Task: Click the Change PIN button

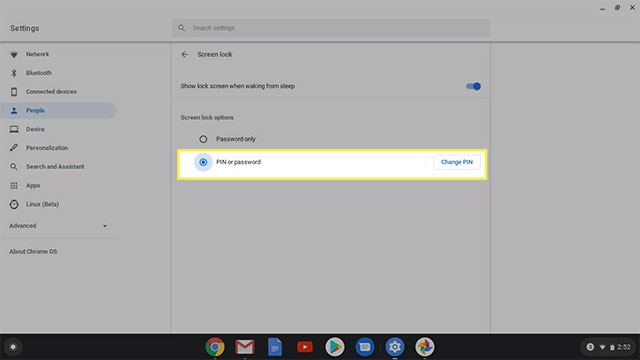Action: pos(457,162)
